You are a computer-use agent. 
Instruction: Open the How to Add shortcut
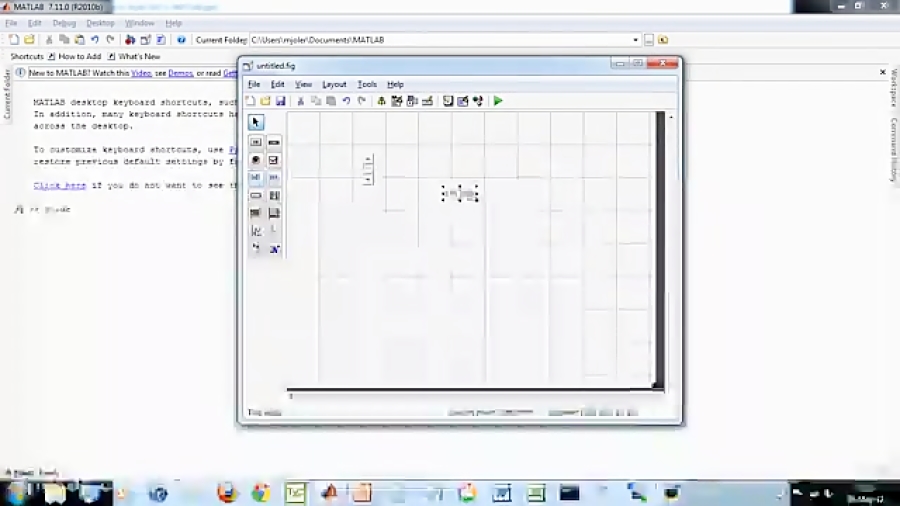click(x=75, y=56)
